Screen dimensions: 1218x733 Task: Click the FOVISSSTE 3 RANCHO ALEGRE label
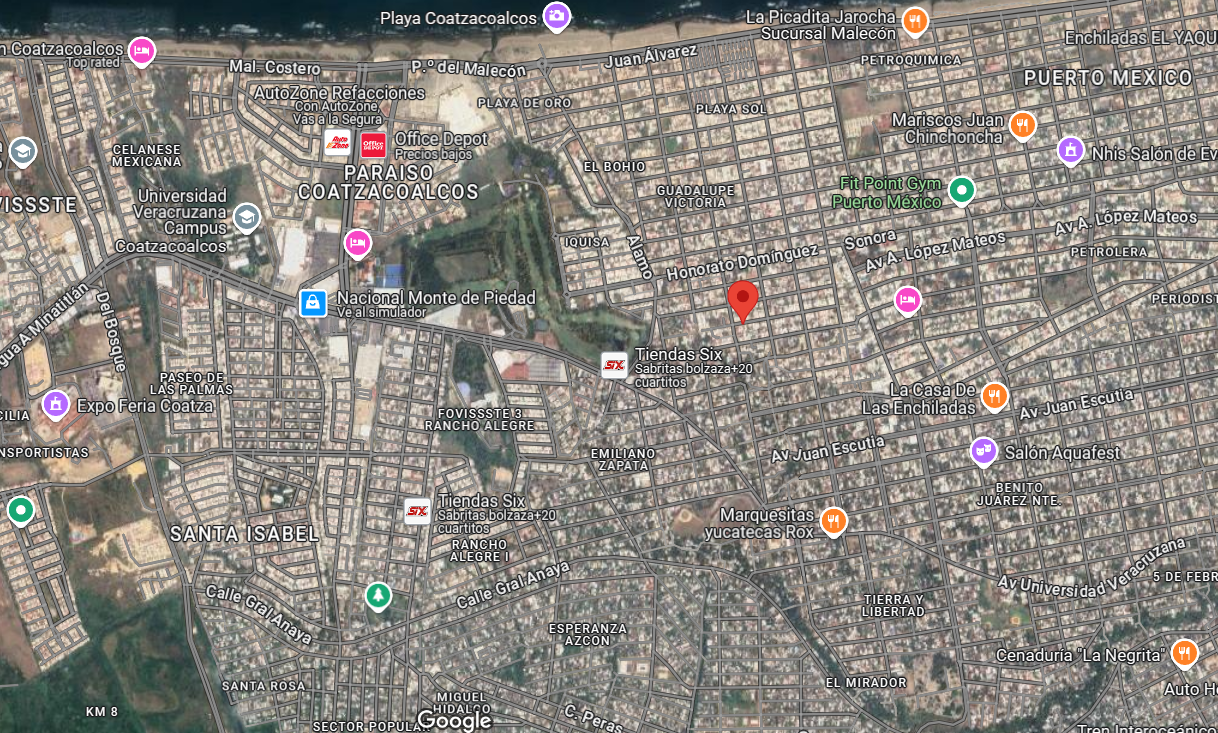coord(481,419)
